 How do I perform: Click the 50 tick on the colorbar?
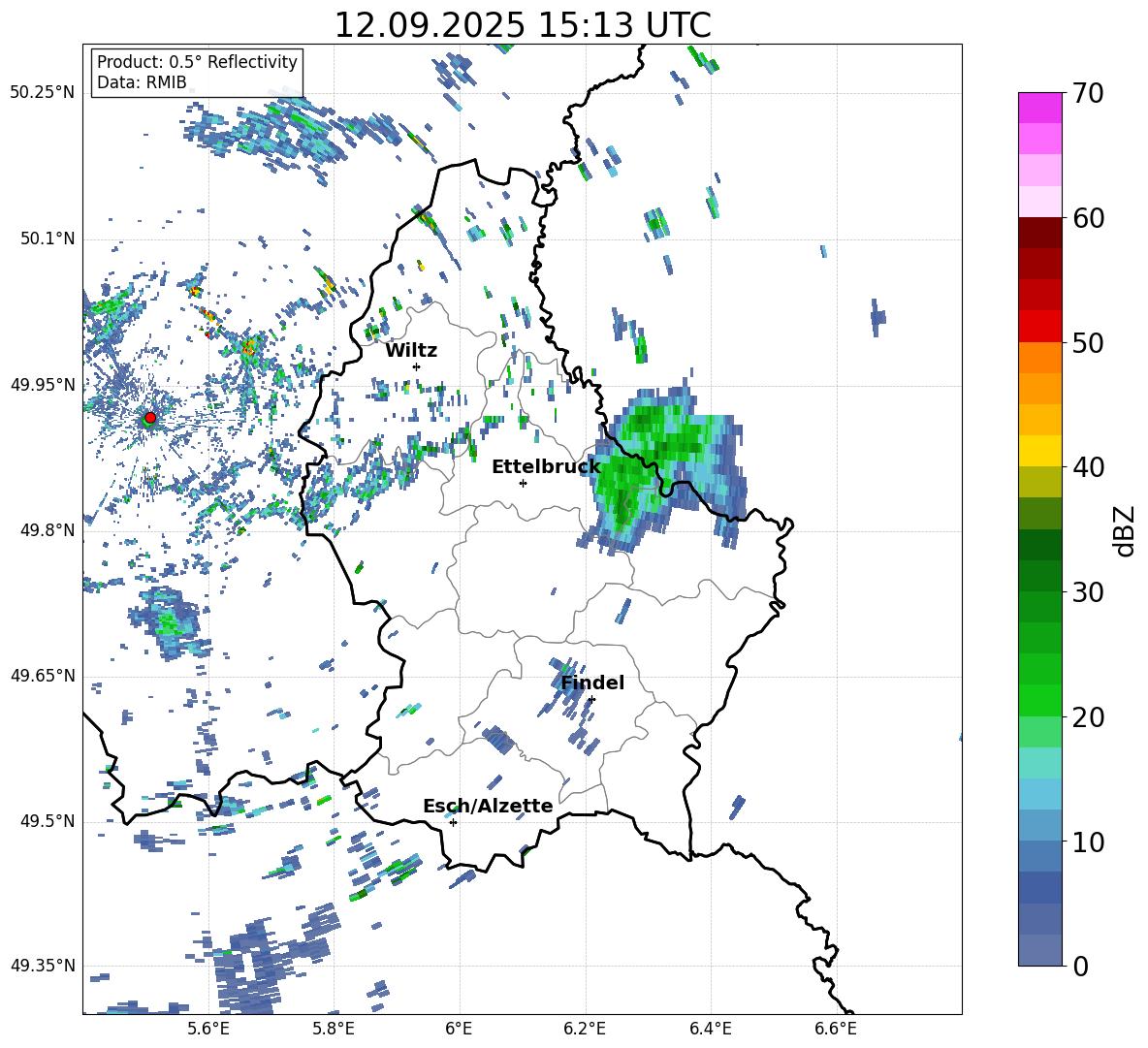point(1087,343)
